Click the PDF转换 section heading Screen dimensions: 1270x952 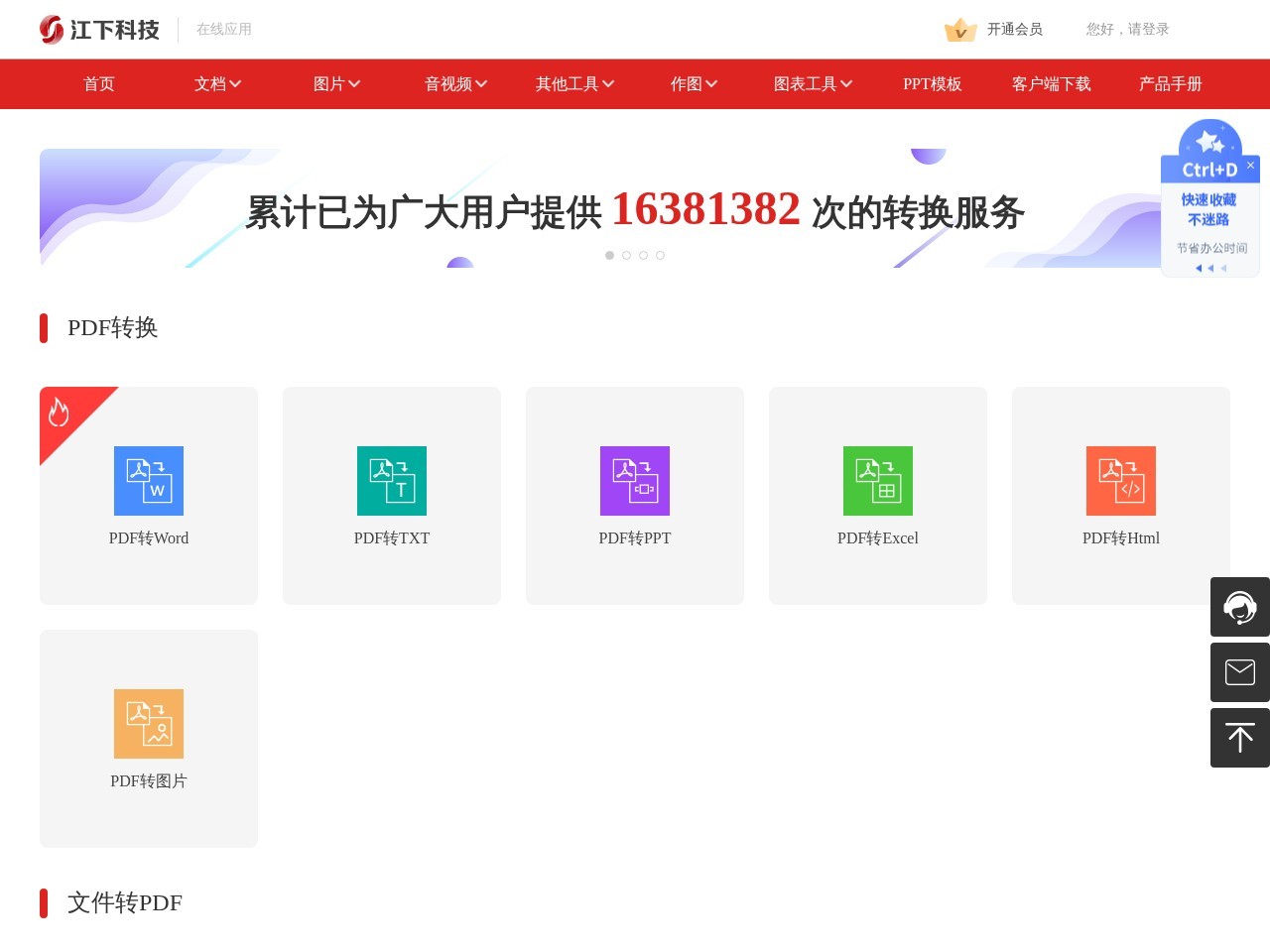click(x=112, y=328)
